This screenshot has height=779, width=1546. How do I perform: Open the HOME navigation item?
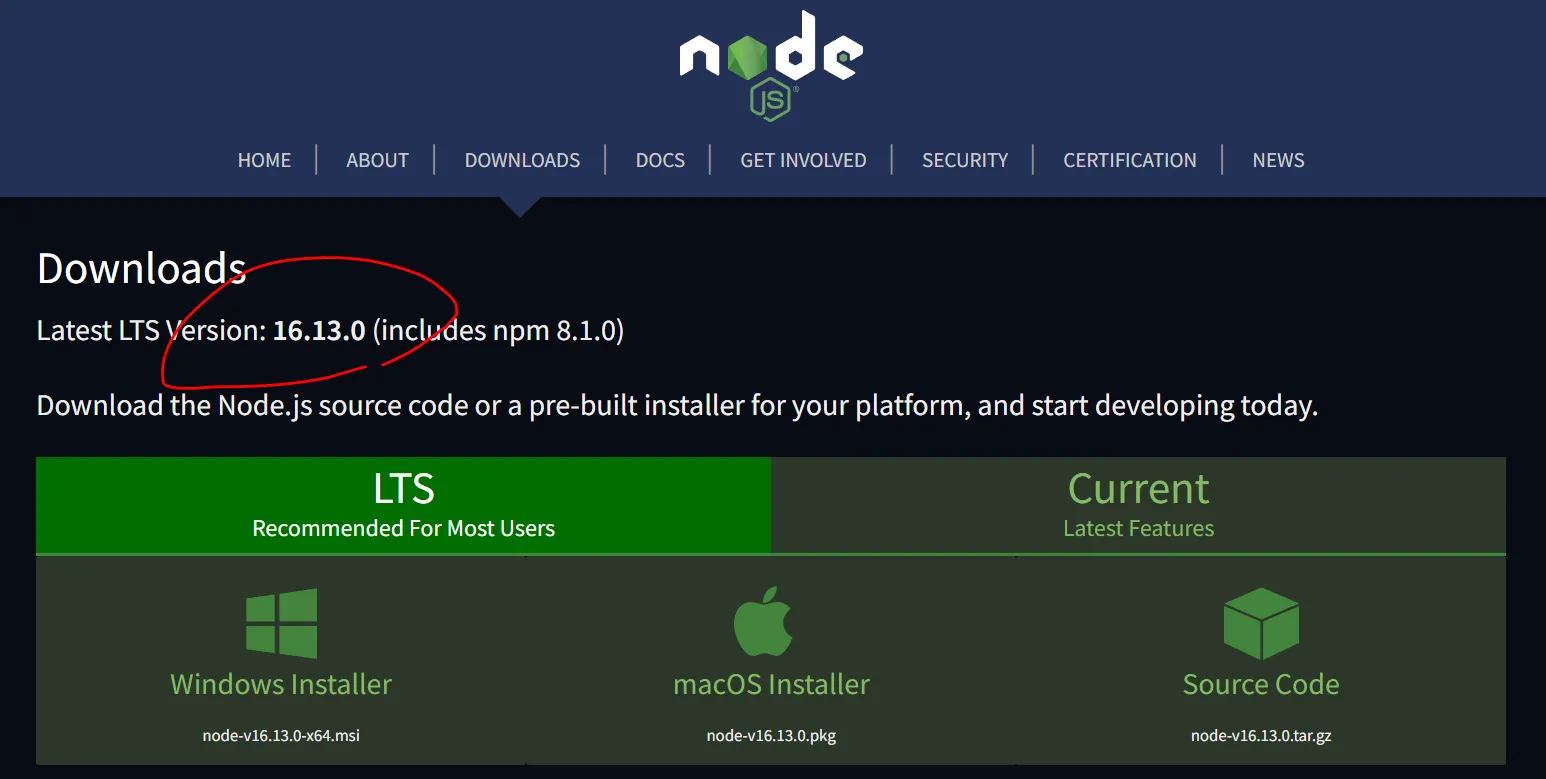click(x=264, y=160)
